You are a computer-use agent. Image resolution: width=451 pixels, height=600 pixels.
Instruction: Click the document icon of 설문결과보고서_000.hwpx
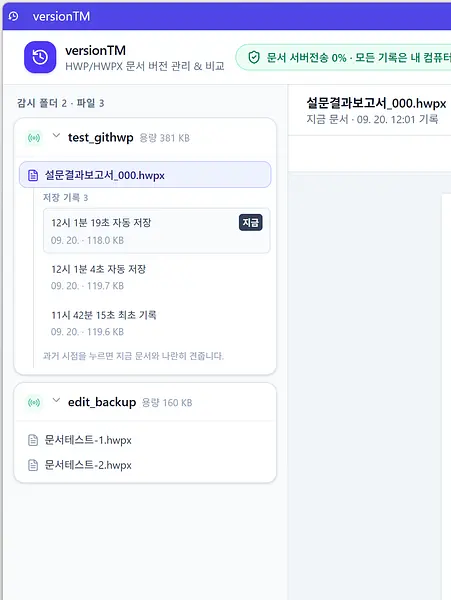pos(33,176)
